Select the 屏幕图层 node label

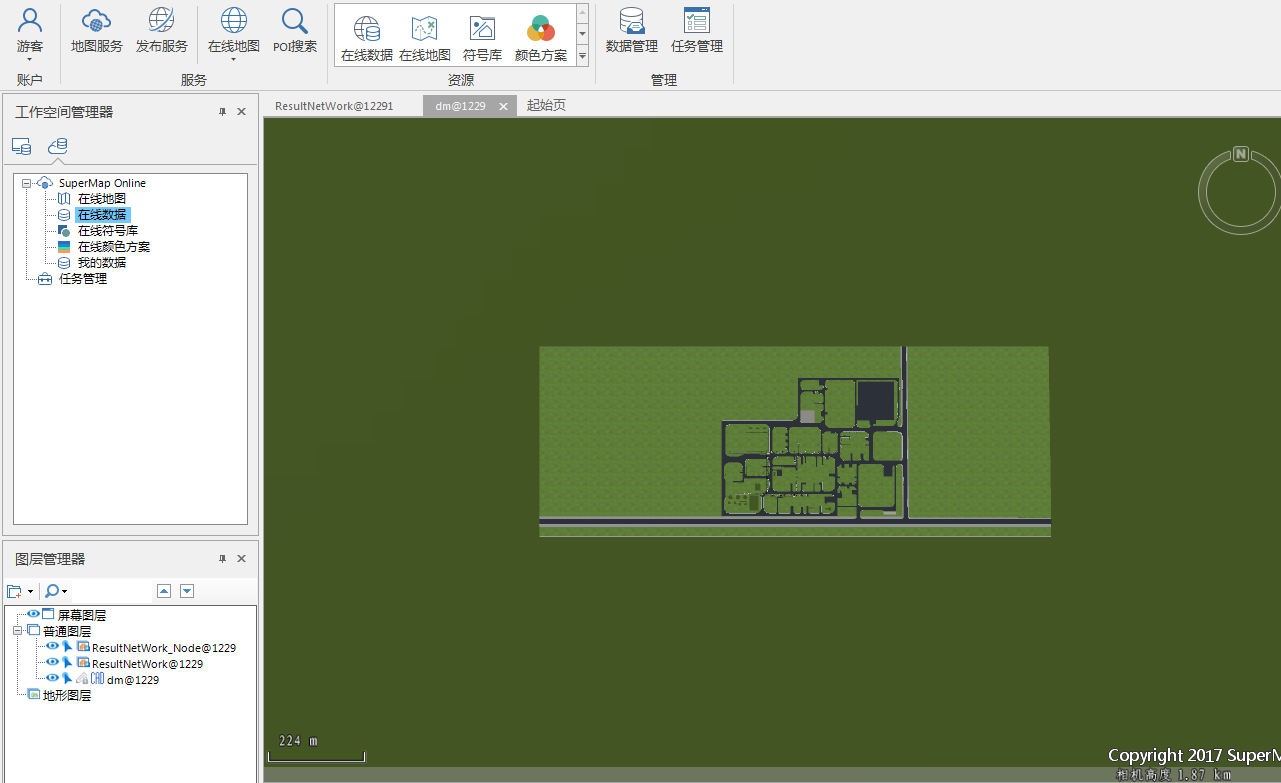[x=82, y=615]
